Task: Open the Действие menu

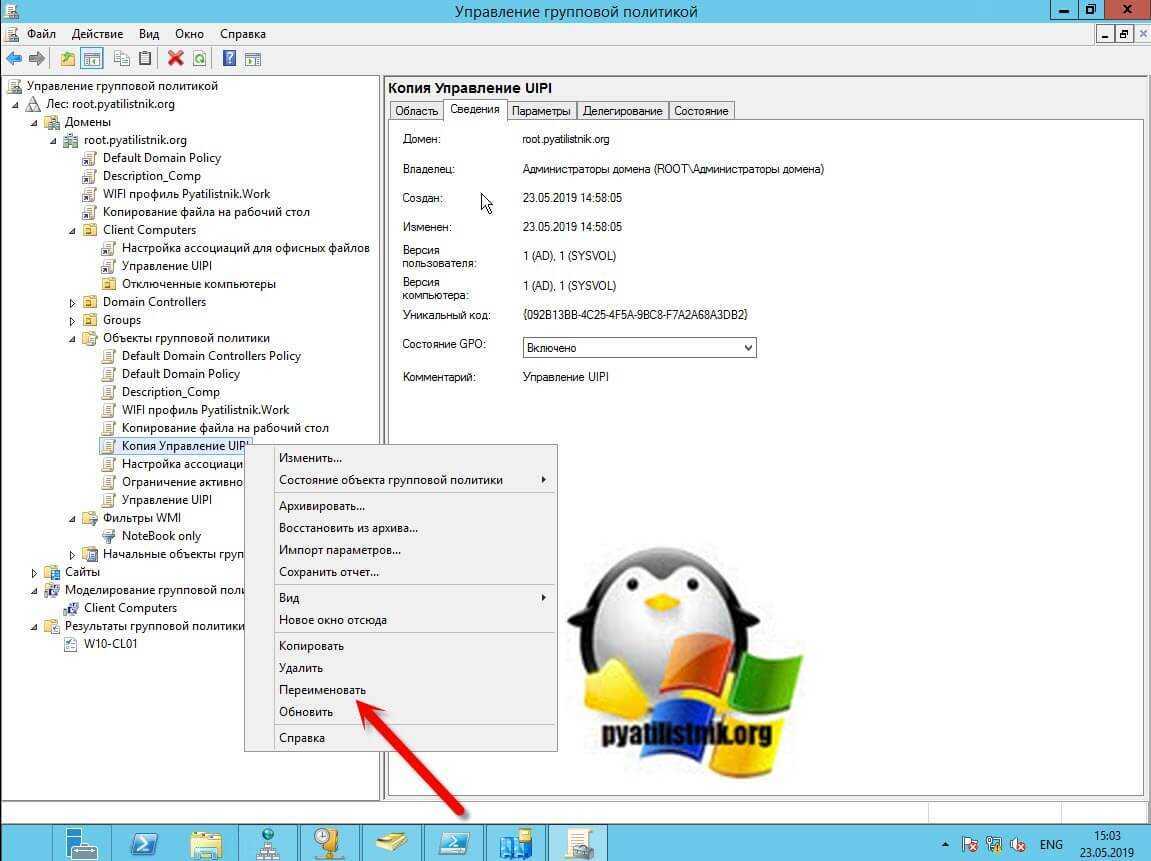Action: tap(98, 34)
